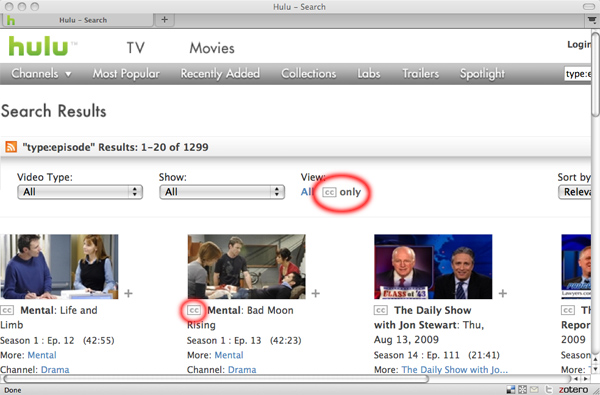
Task: Open a new browser tab with plus button
Action: (x=165, y=20)
